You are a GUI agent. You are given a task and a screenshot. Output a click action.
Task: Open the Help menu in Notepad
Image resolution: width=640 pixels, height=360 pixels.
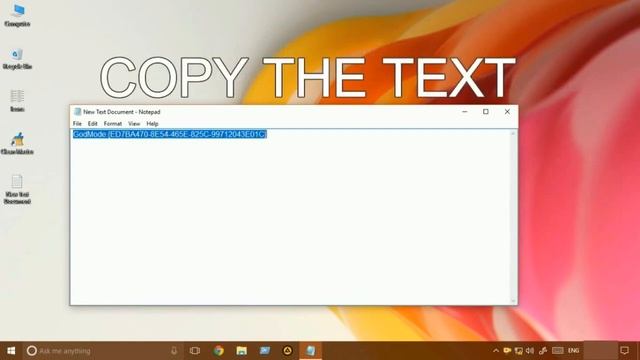coord(152,124)
